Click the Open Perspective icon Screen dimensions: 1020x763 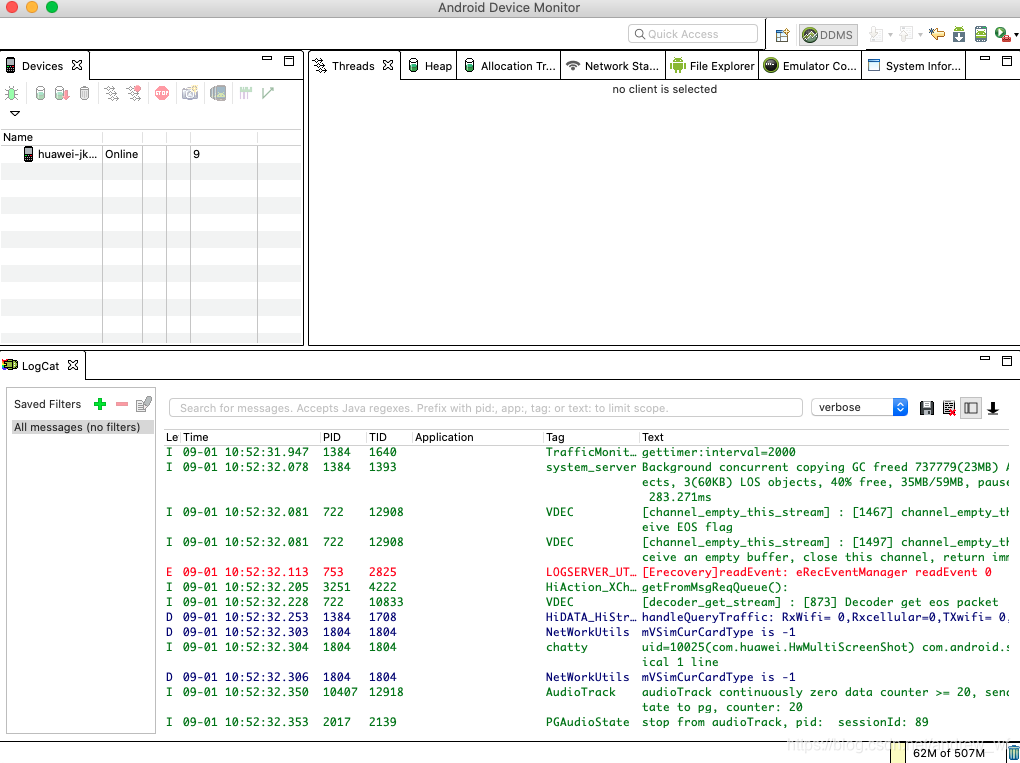tap(783, 34)
